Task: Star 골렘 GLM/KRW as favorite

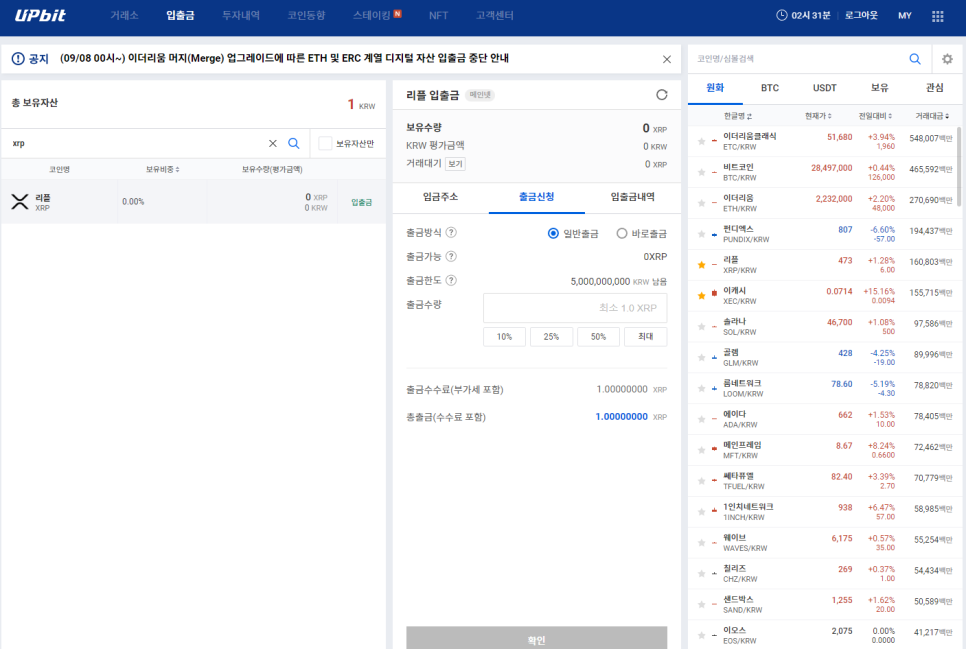Action: click(x=701, y=357)
